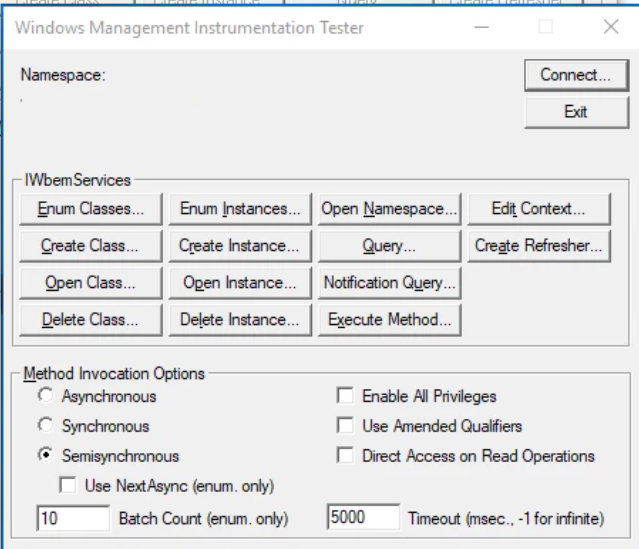Open the Enum Instances dialog
The height and width of the screenshot is (549, 639).
click(240, 209)
